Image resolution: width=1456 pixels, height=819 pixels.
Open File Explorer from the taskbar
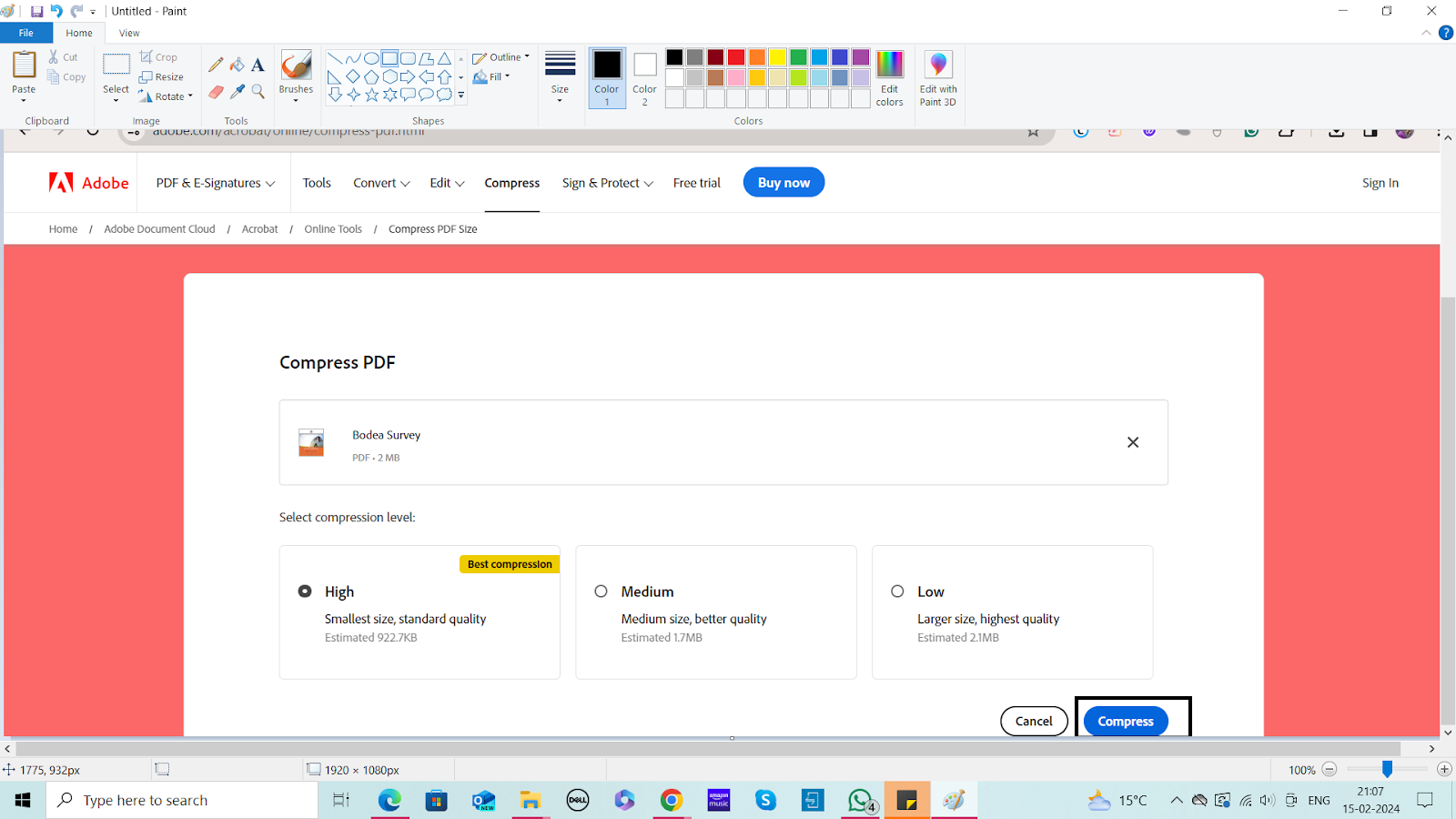[x=531, y=800]
